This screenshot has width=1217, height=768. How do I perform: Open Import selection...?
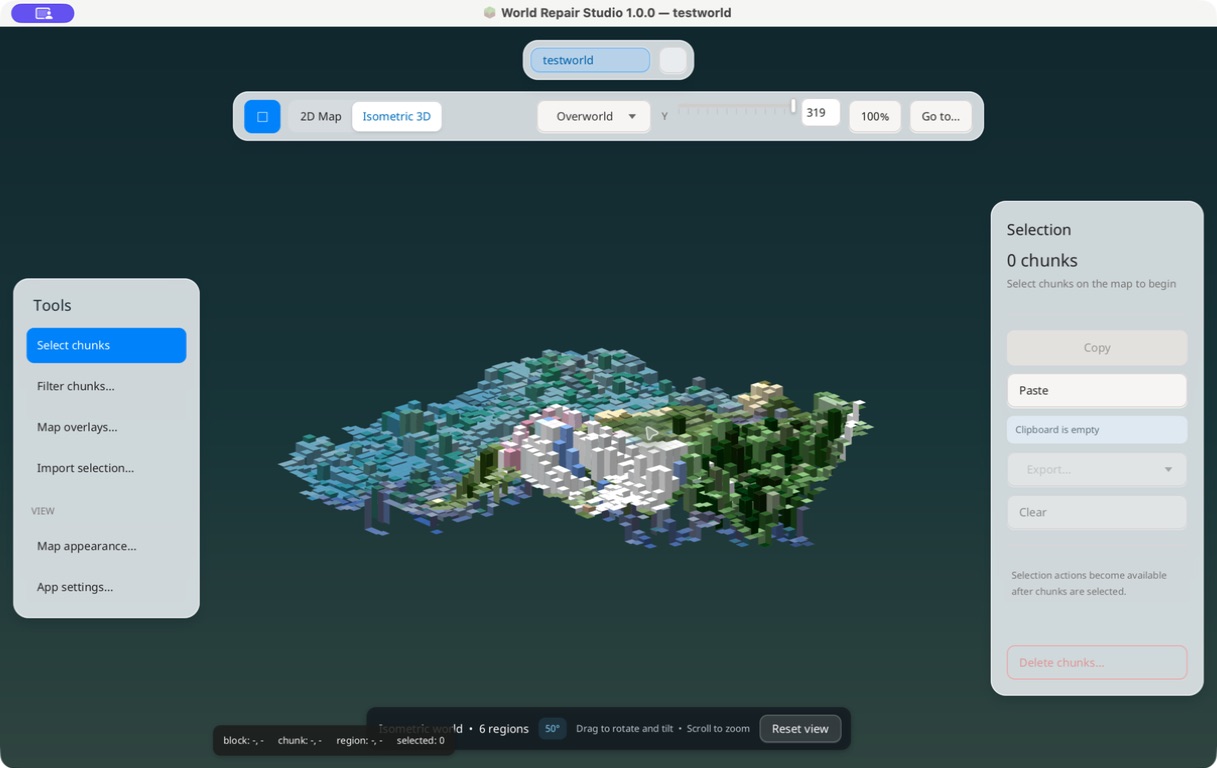pos(106,468)
